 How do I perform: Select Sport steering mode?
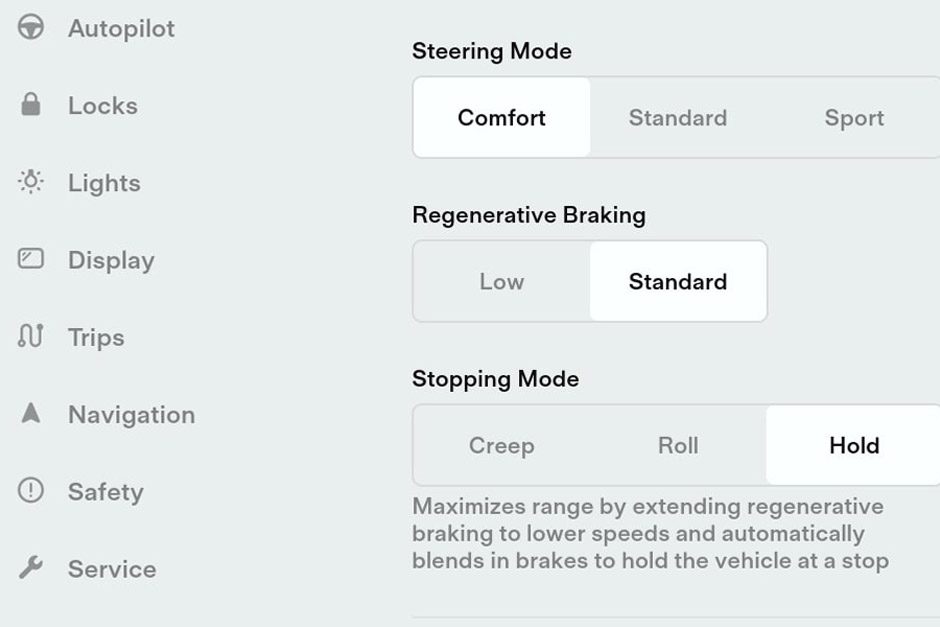click(853, 117)
